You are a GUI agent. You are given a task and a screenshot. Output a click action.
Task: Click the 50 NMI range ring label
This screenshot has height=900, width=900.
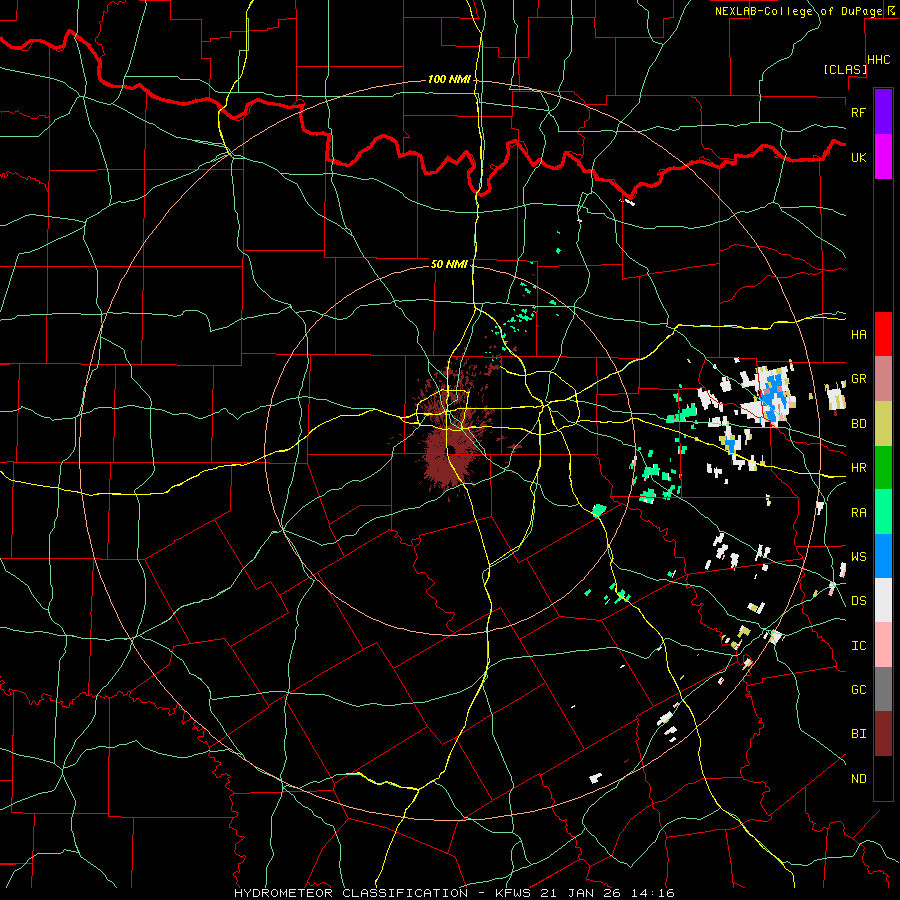pos(449,264)
